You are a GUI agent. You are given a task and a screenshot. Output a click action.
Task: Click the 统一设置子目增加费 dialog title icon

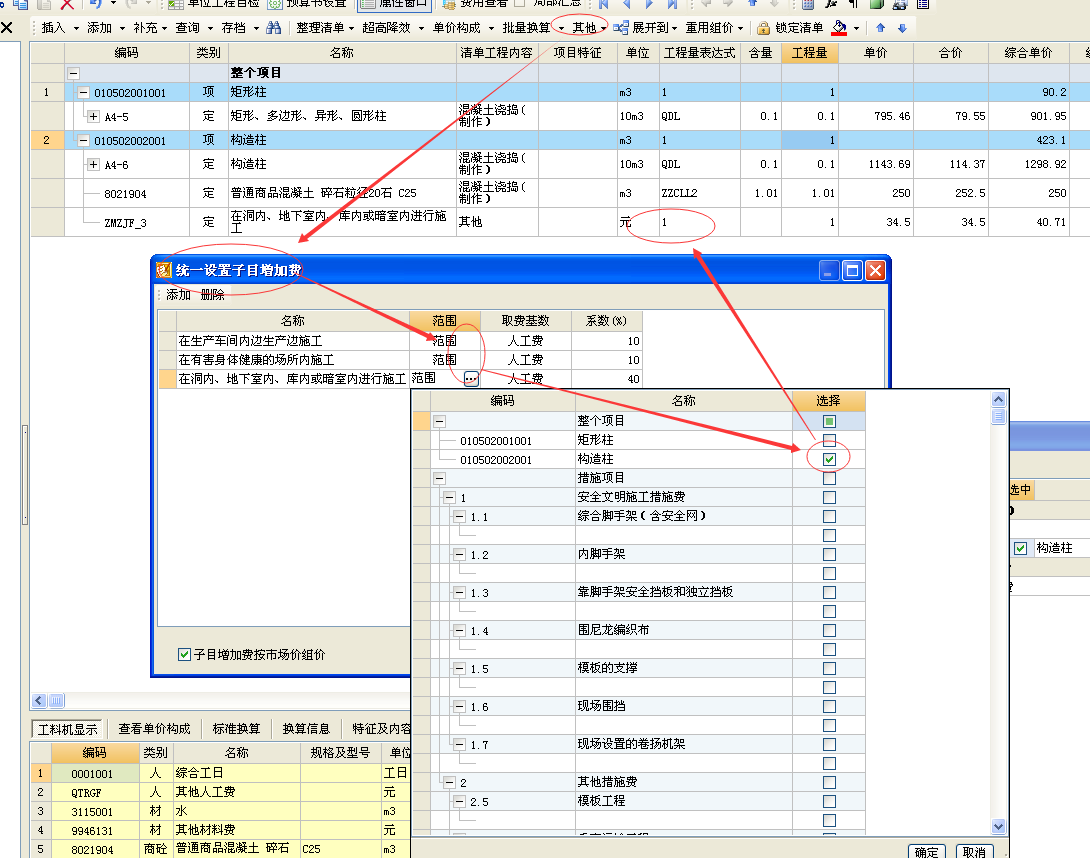[163, 270]
